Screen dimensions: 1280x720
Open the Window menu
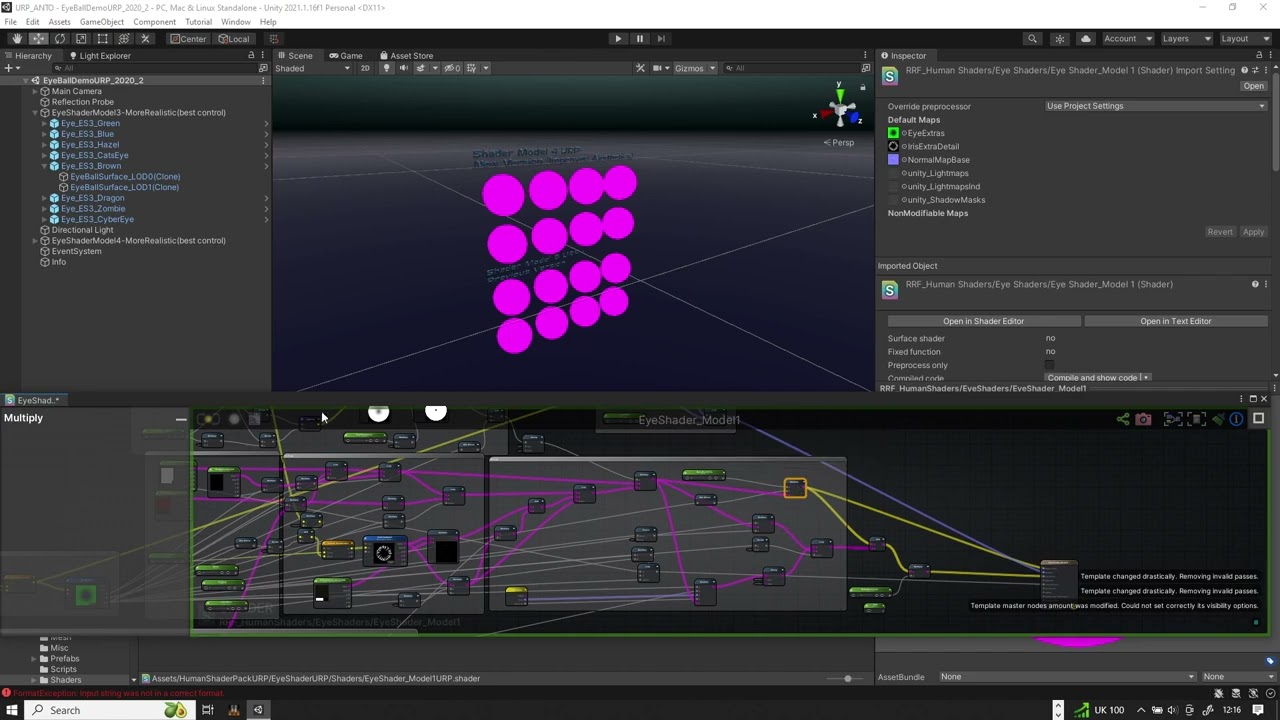(x=236, y=22)
